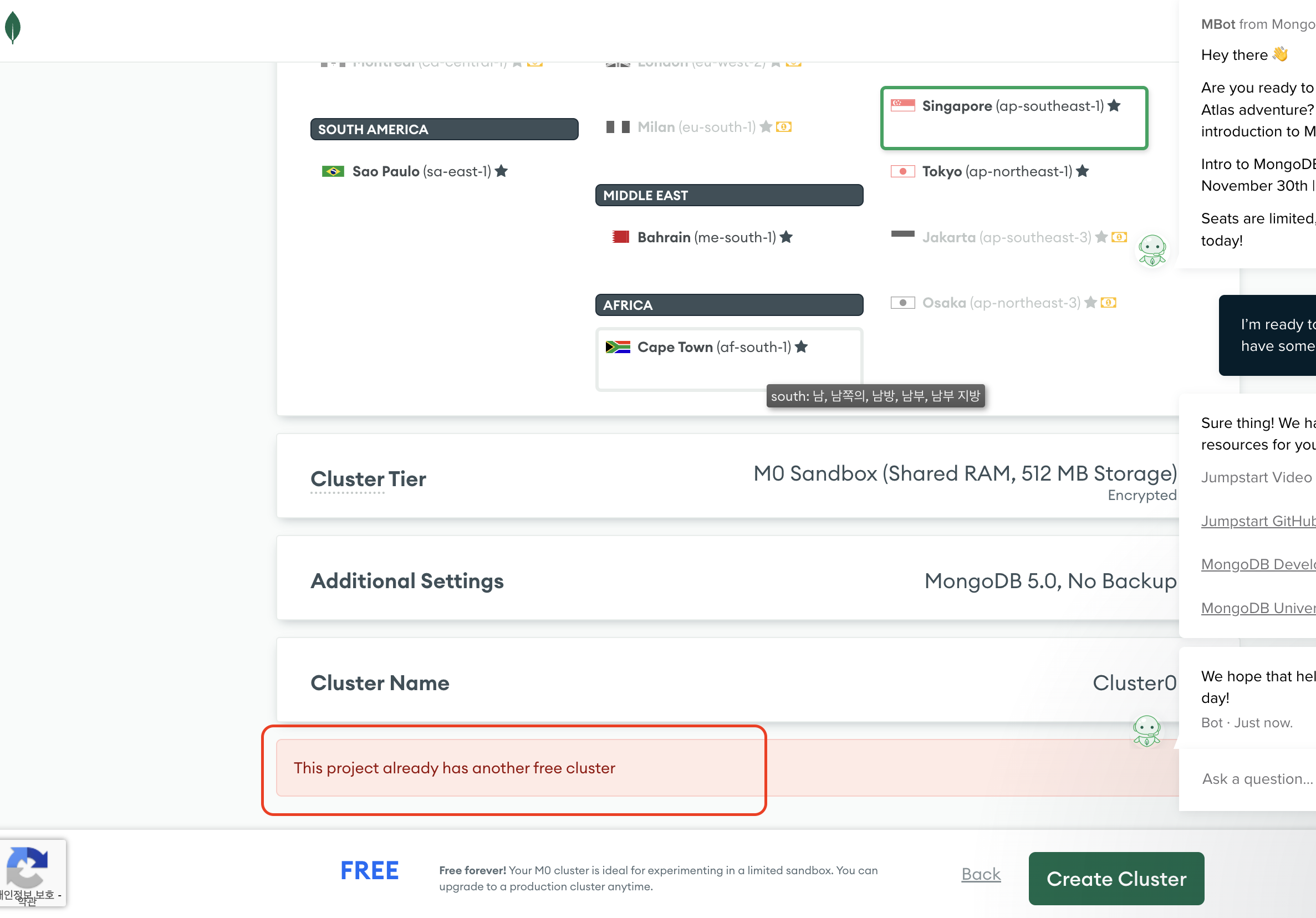The height and width of the screenshot is (918, 1316).
Task: Click the MIDDLE EAST region header
Action: pyautogui.click(x=729, y=195)
